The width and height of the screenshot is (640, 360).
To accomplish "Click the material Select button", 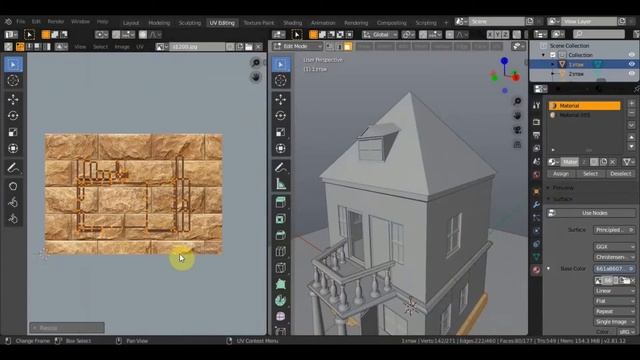I will 590,174.
